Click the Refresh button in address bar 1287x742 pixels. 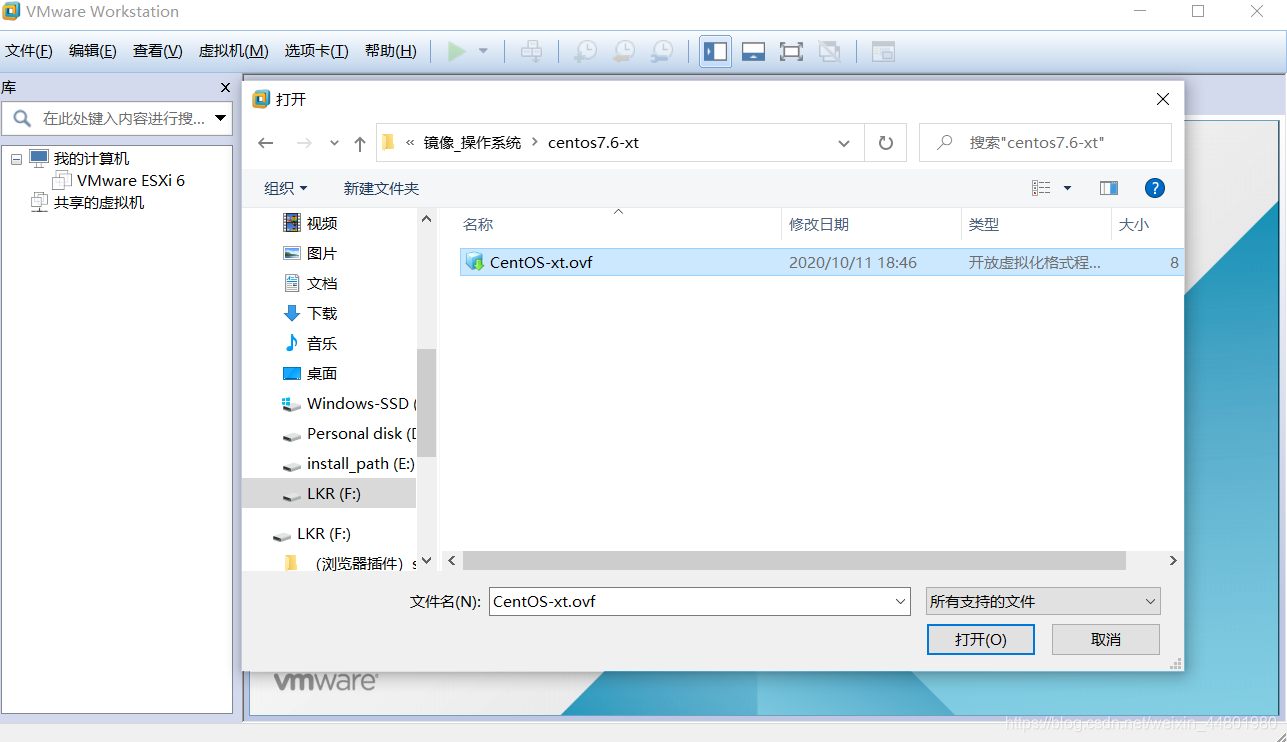(886, 143)
